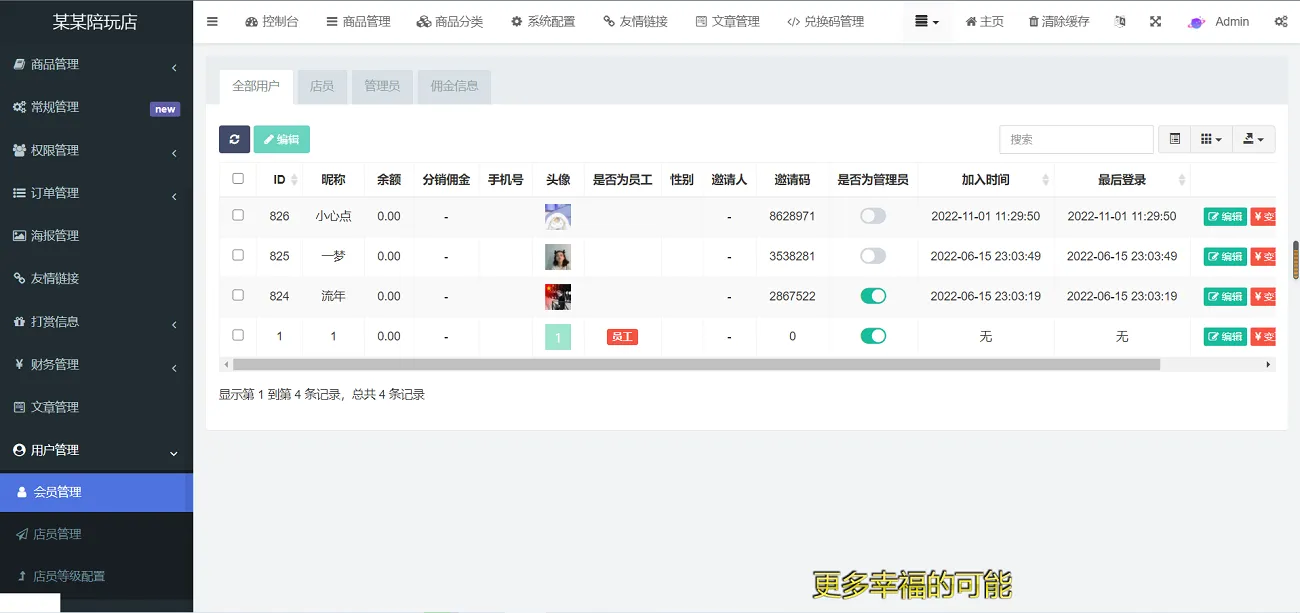Click the refresh icon above the table
Screen dimensions: 1300x613
[234, 139]
